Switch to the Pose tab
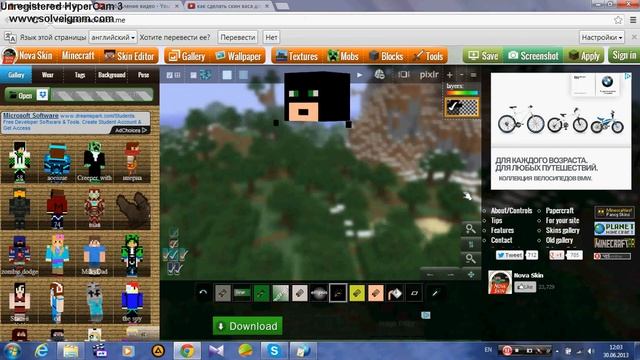 tap(143, 75)
